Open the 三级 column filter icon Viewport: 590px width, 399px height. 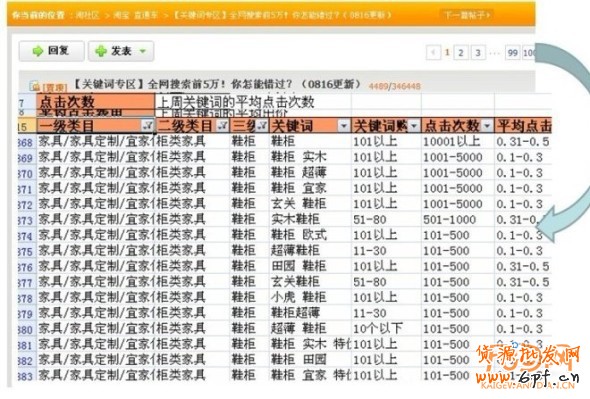pyautogui.click(x=262, y=125)
